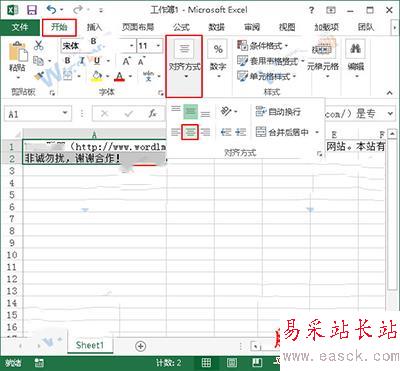Screen dimensions: 400x371
Task: Select align text left
Action: 175,132
